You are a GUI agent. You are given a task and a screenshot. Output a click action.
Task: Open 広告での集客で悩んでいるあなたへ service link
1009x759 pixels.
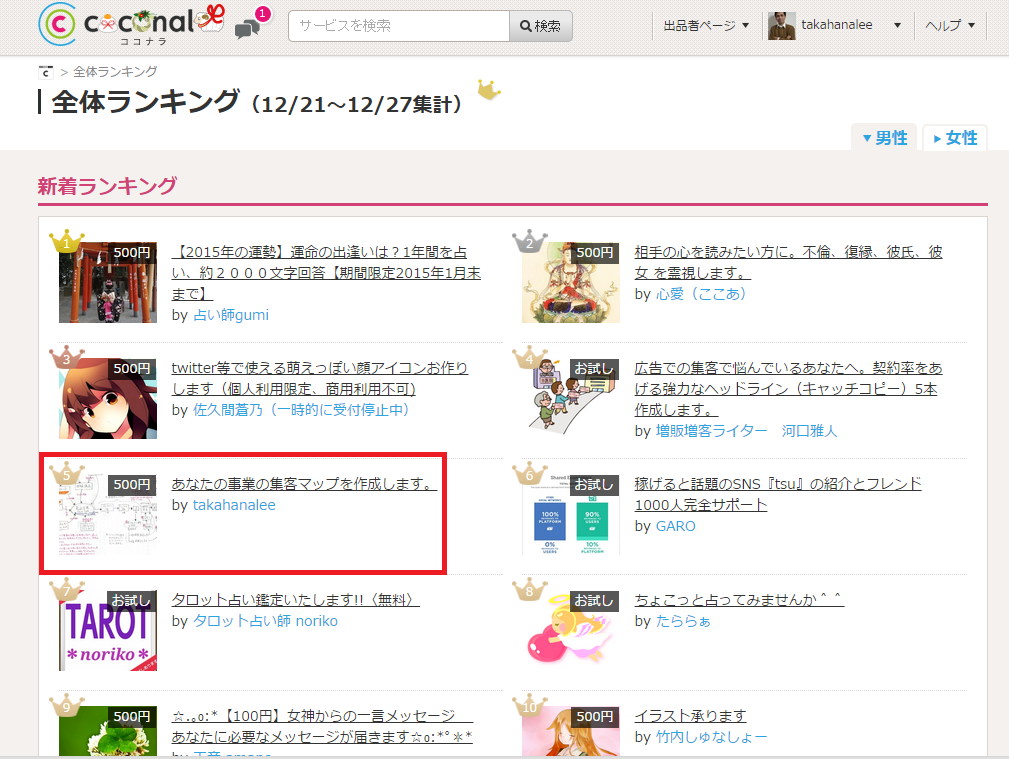click(x=788, y=388)
